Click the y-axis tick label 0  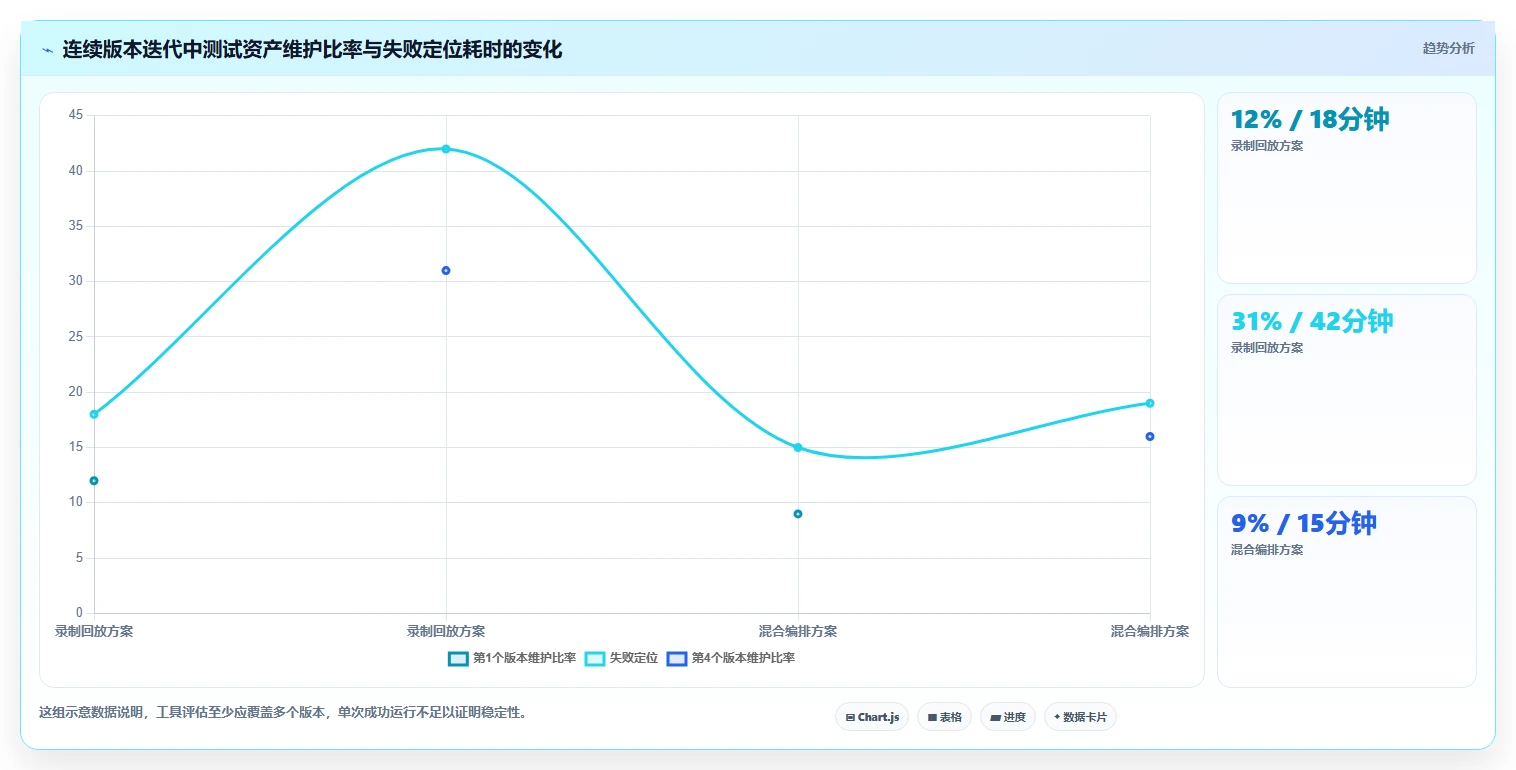point(80,613)
